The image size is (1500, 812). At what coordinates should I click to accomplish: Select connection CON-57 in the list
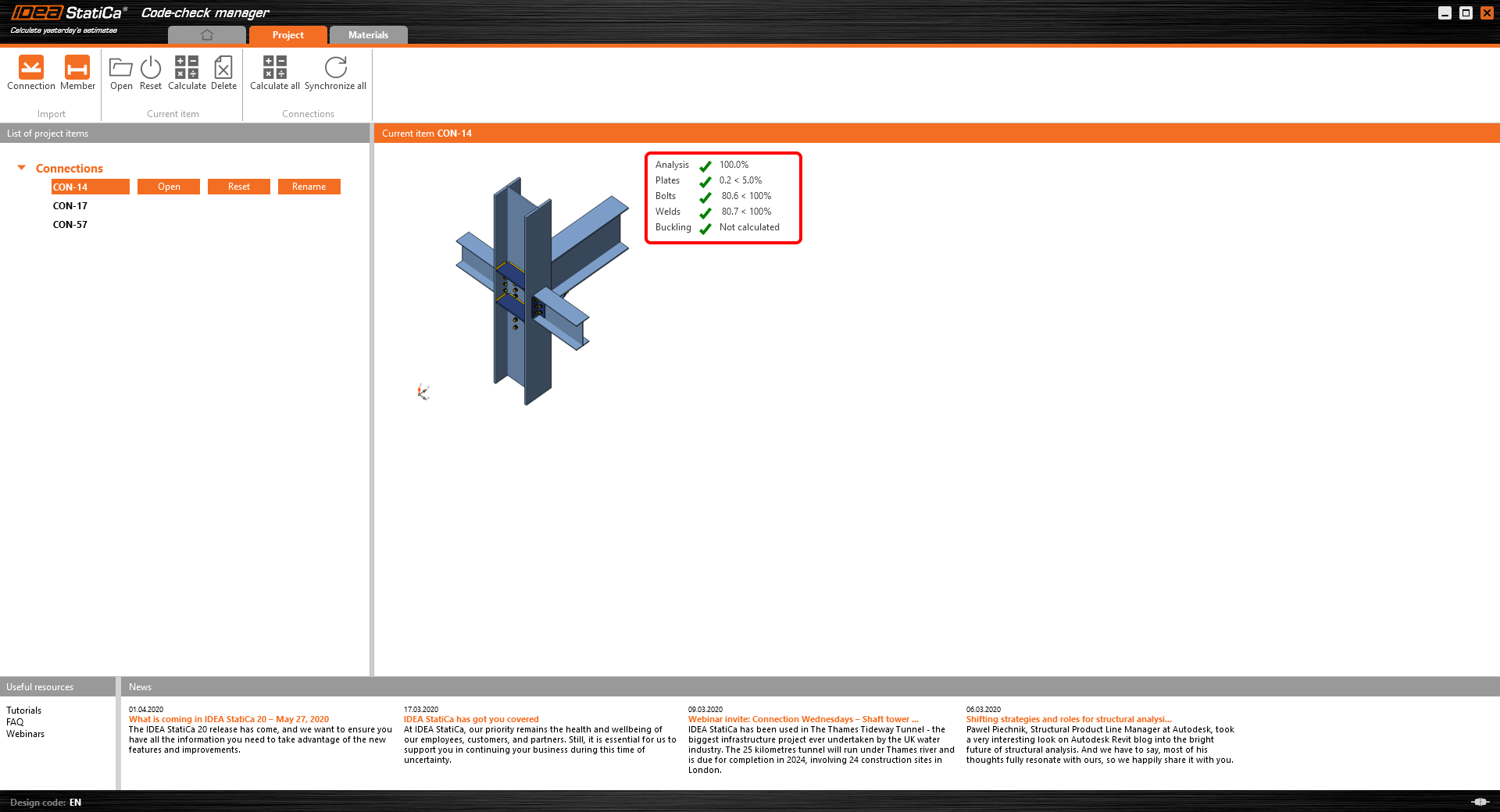pyautogui.click(x=70, y=225)
